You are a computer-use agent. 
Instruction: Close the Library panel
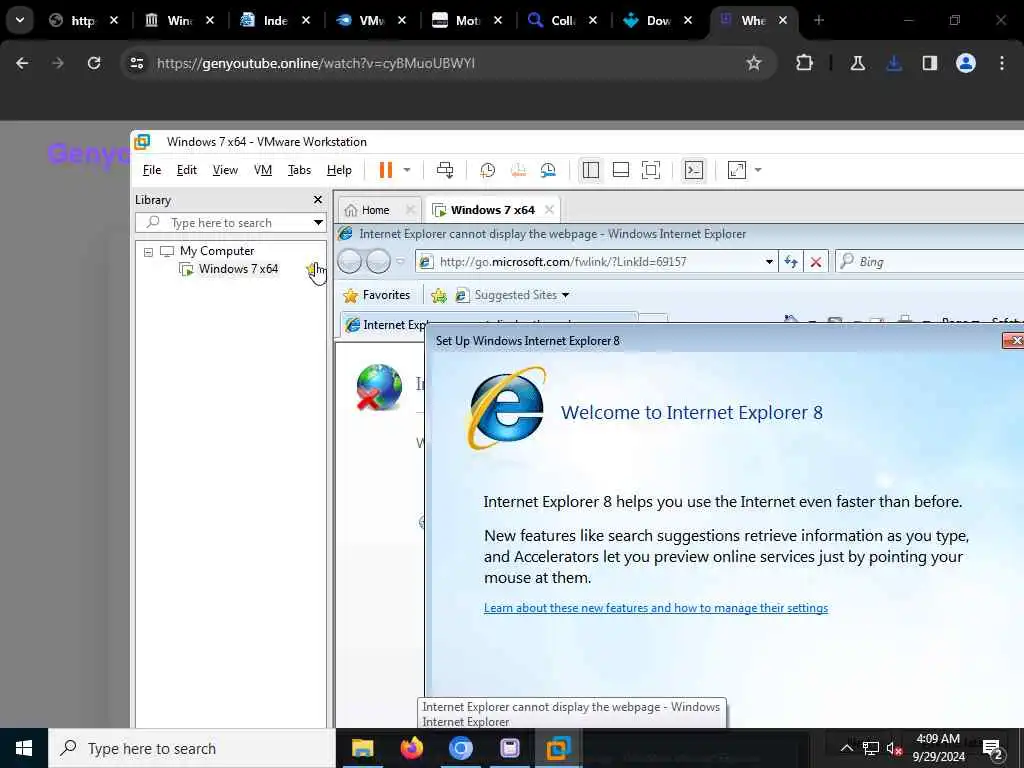(x=318, y=200)
